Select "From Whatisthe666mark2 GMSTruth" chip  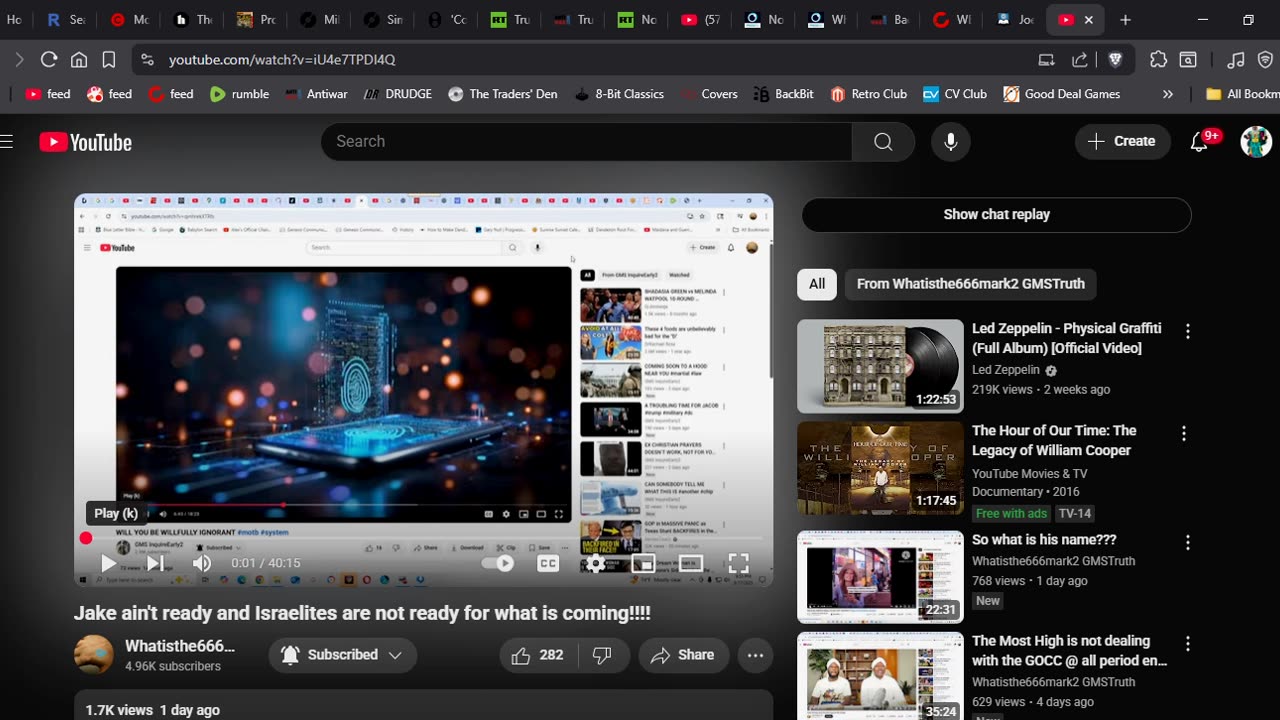(x=970, y=284)
